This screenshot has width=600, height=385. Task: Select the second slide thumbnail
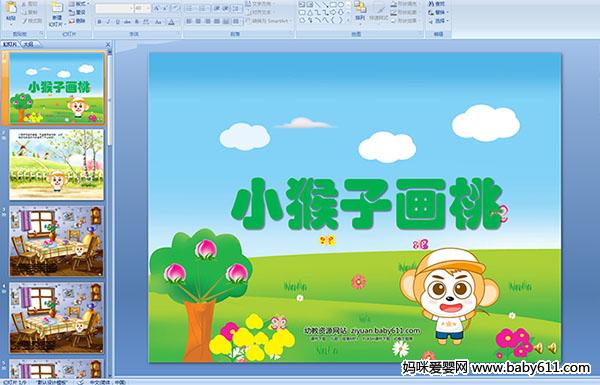56,164
